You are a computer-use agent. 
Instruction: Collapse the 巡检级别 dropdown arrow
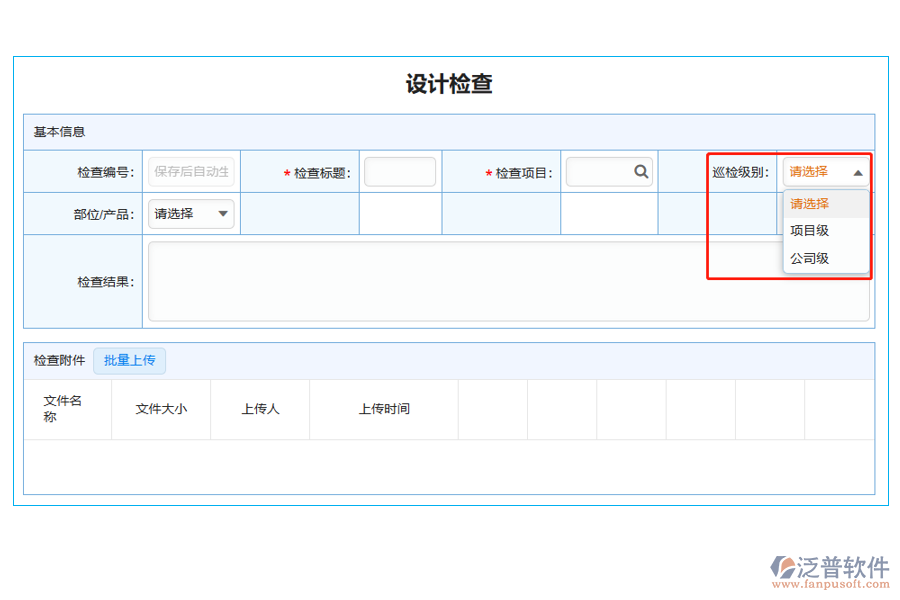[x=858, y=172]
